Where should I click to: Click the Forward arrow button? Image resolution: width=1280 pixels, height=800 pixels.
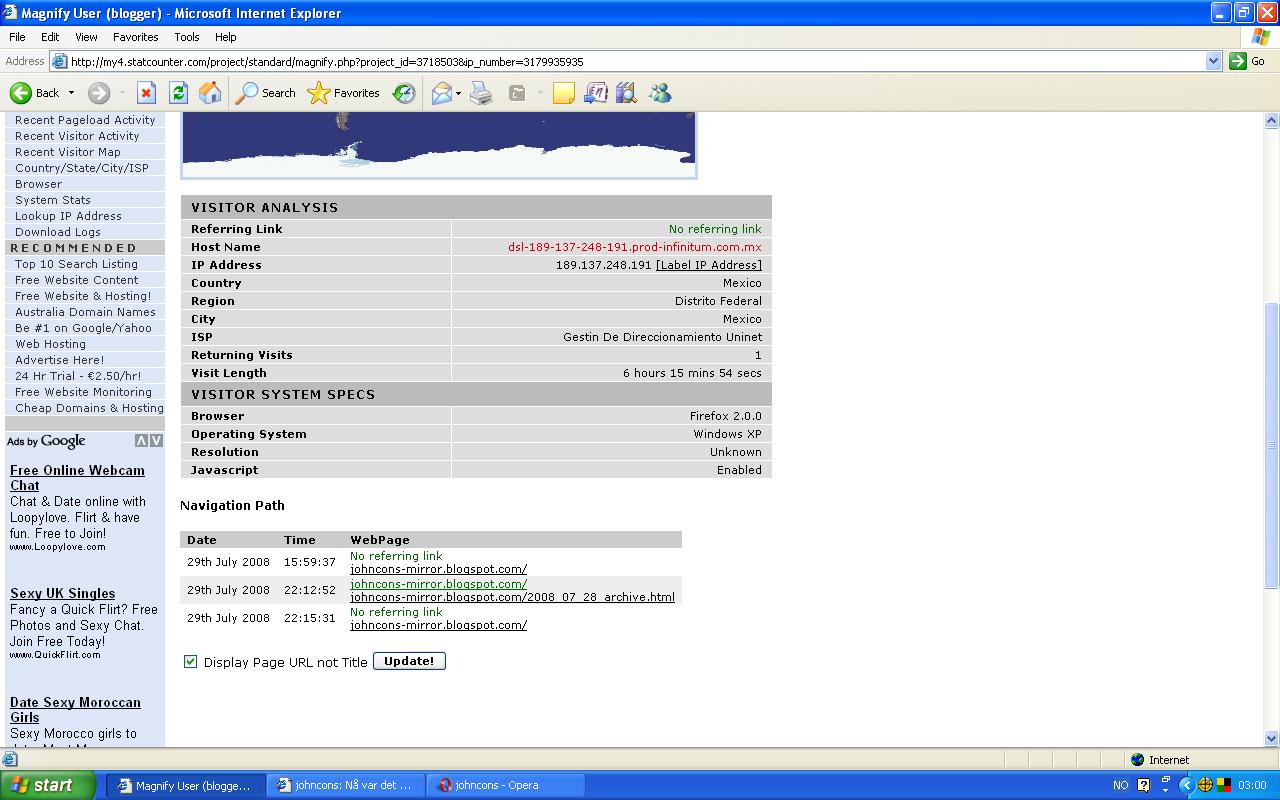[x=98, y=93]
